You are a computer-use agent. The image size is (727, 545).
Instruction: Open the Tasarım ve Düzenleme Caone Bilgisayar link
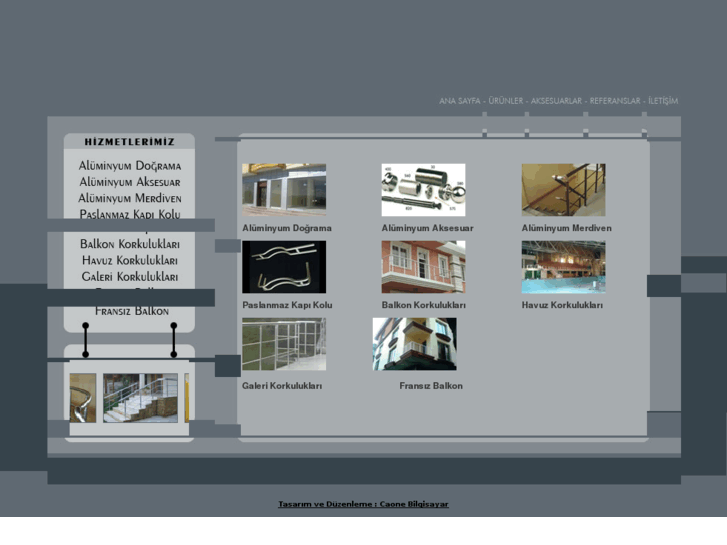363,504
